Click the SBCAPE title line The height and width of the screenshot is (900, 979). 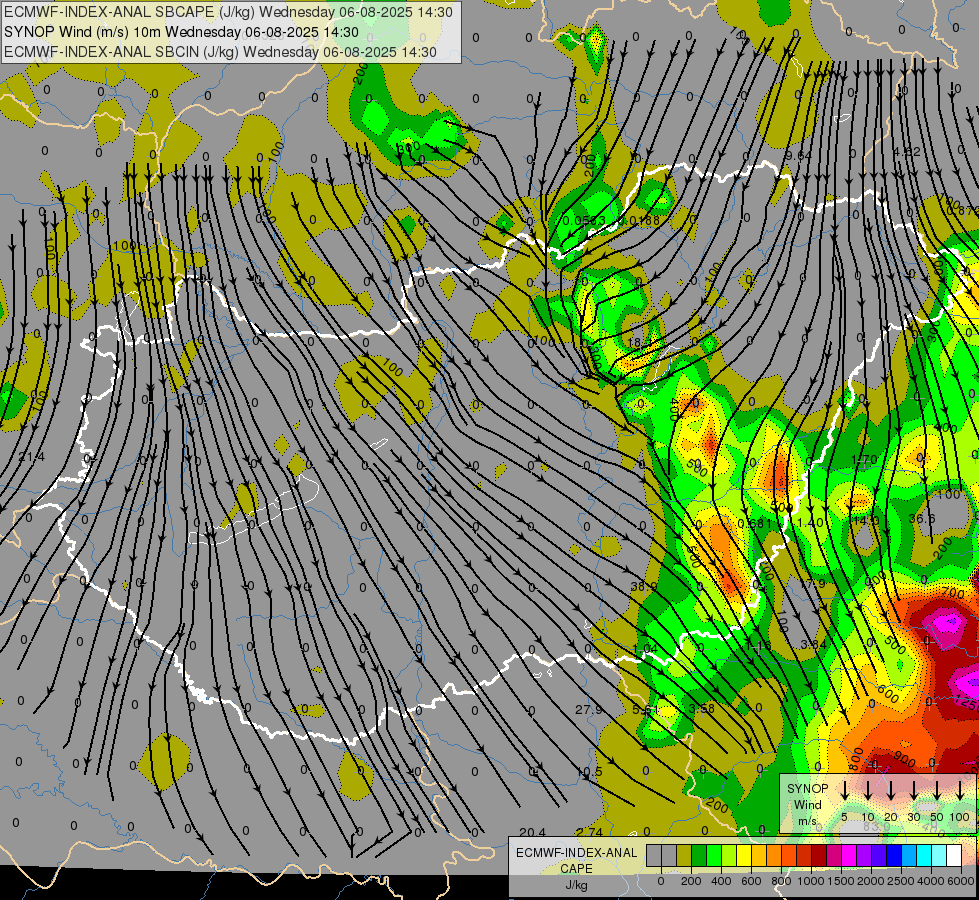pyautogui.click(x=229, y=12)
